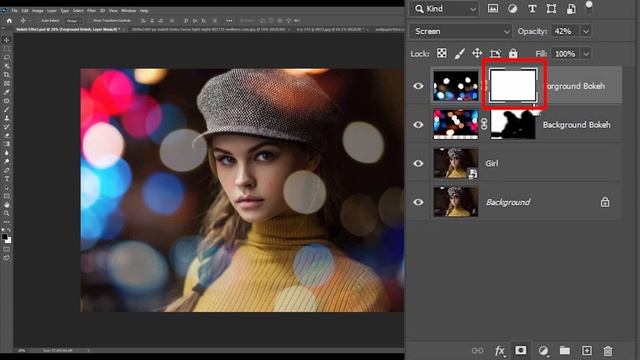Open the fx layer style menu
The height and width of the screenshot is (360, 640).
coord(499,351)
